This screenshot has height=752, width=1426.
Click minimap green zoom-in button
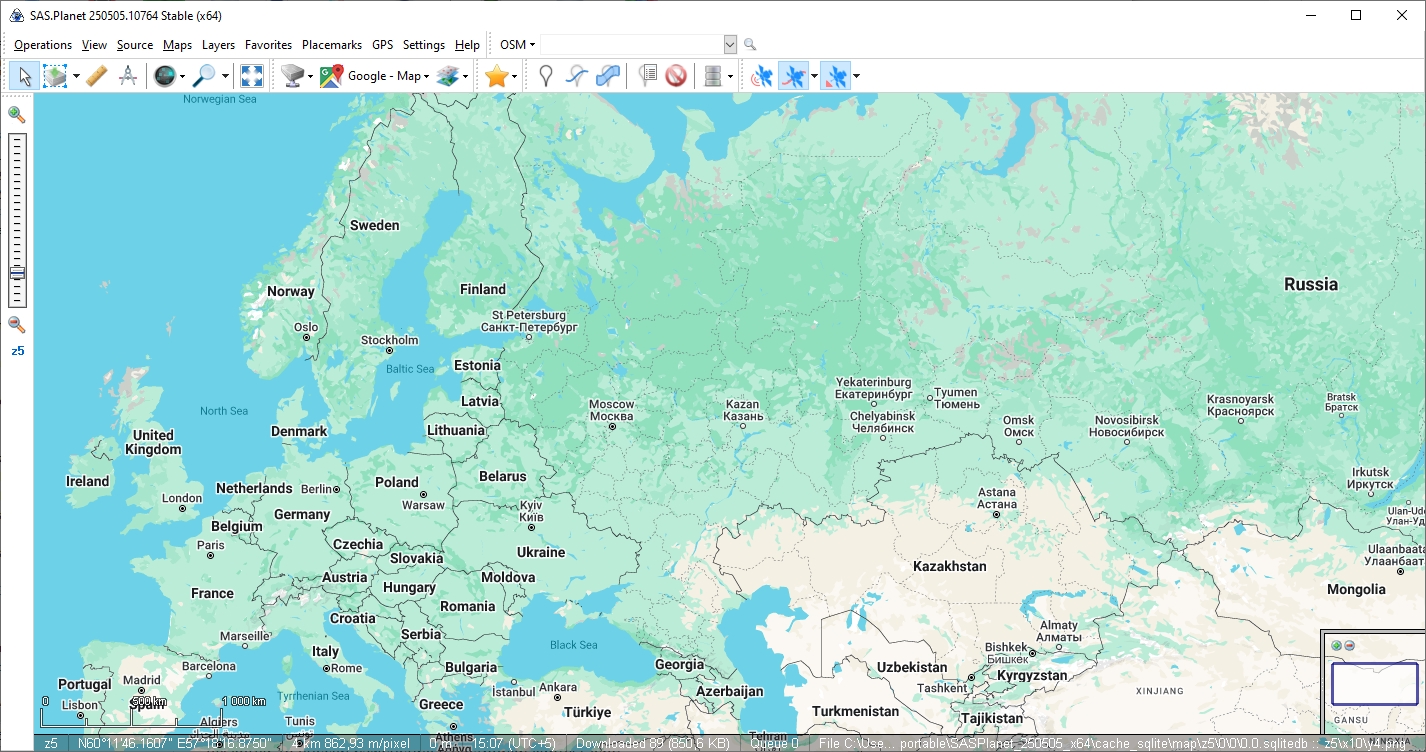1336,645
